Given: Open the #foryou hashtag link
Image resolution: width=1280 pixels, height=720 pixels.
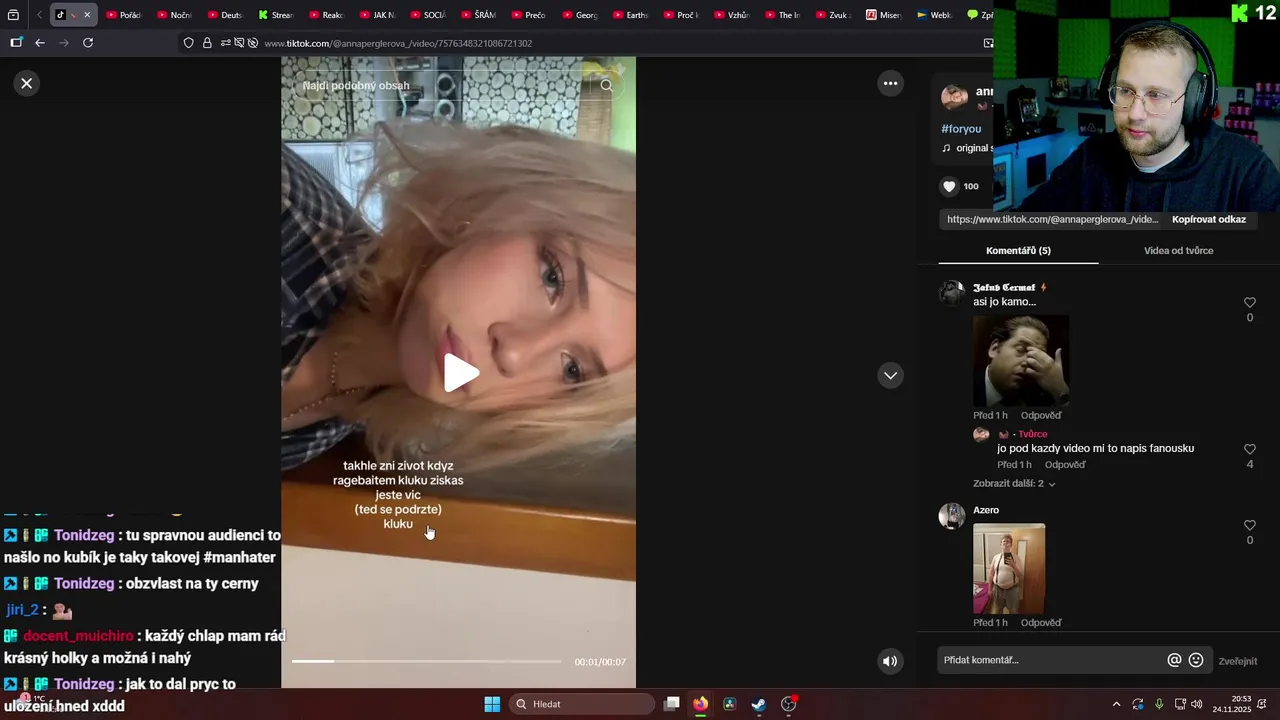Looking at the screenshot, I should click(961, 129).
